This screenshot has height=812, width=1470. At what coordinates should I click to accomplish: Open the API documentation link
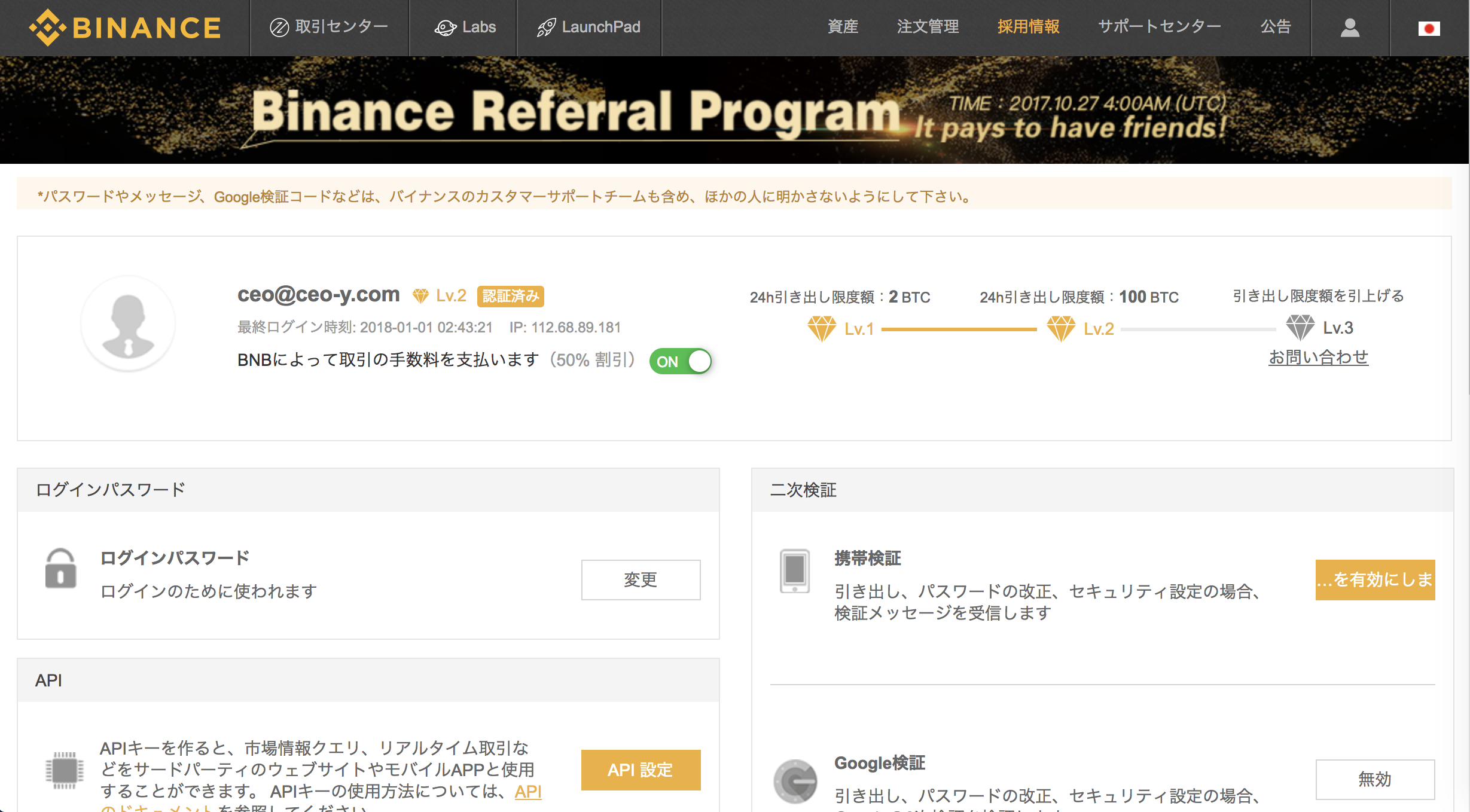click(x=528, y=791)
